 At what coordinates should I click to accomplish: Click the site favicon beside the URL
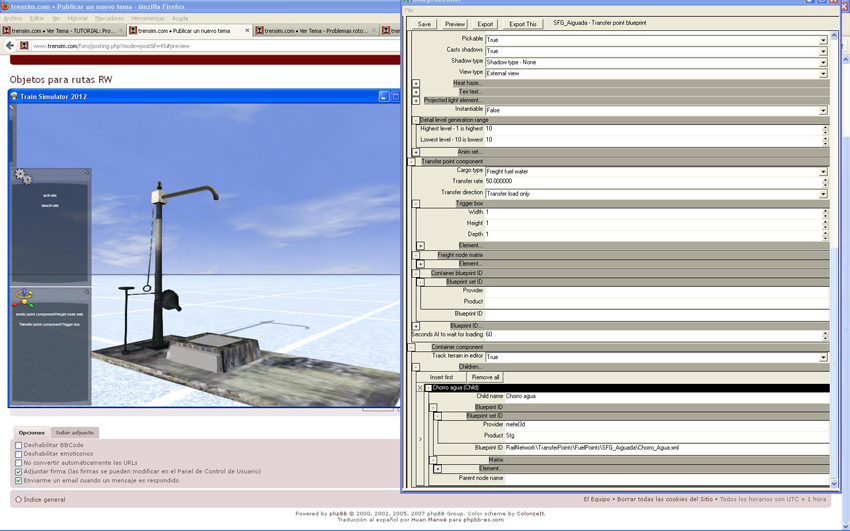pyautogui.click(x=25, y=46)
